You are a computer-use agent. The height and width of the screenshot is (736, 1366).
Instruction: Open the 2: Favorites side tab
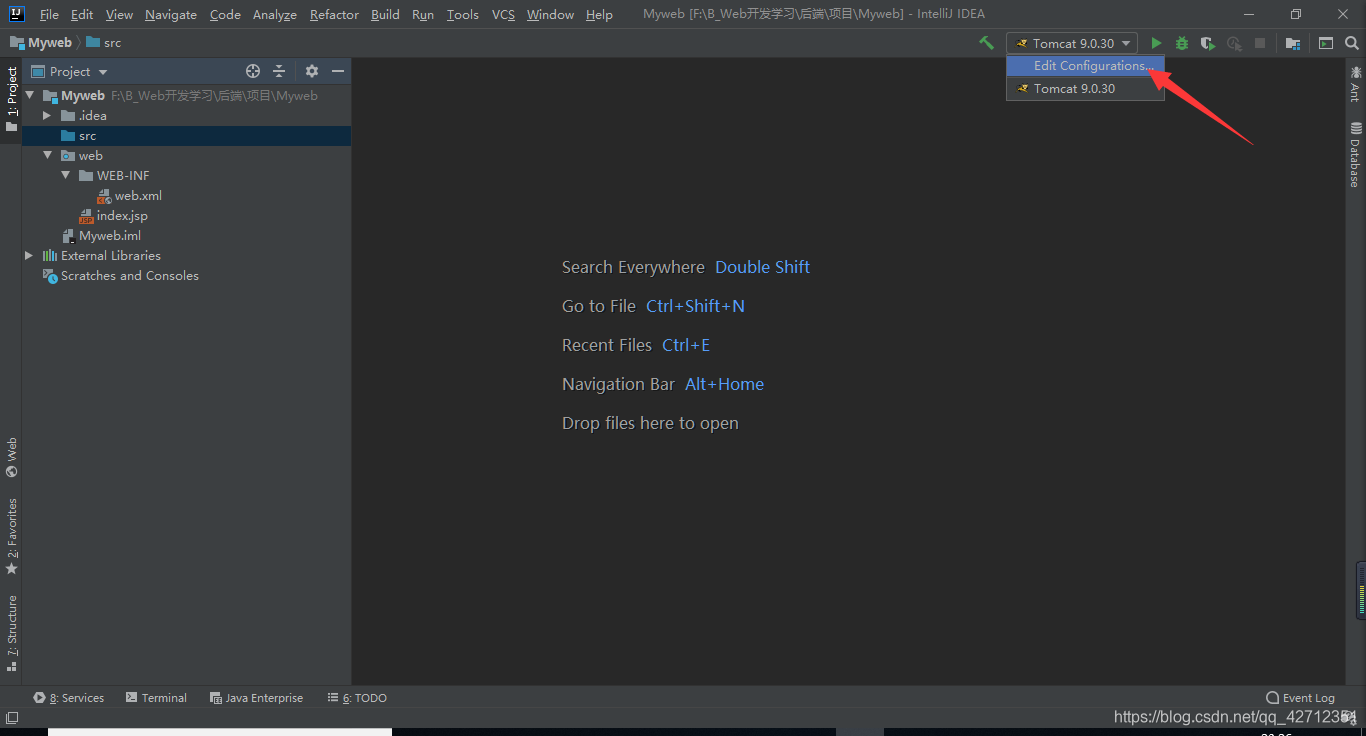11,537
